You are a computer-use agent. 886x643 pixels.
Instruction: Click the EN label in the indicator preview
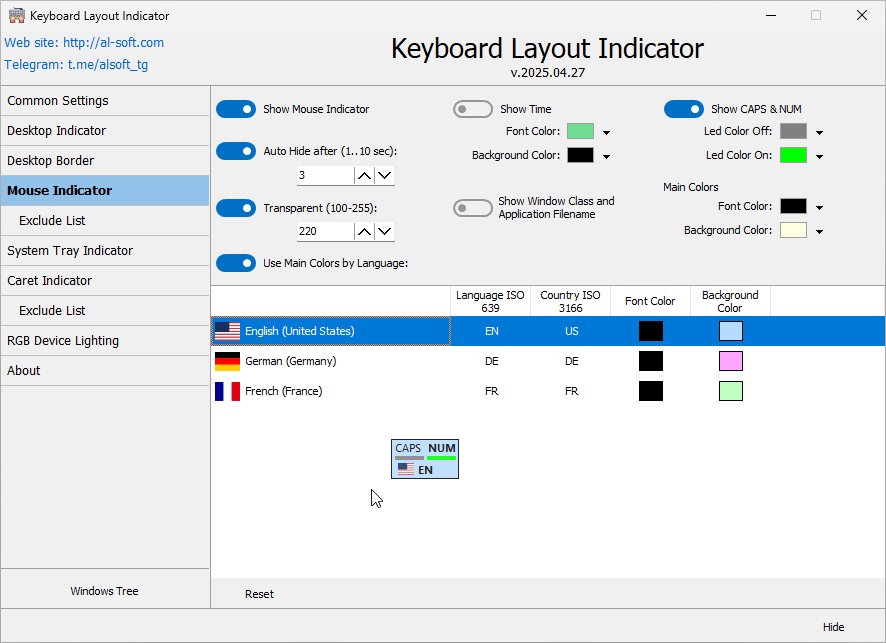[x=424, y=467]
